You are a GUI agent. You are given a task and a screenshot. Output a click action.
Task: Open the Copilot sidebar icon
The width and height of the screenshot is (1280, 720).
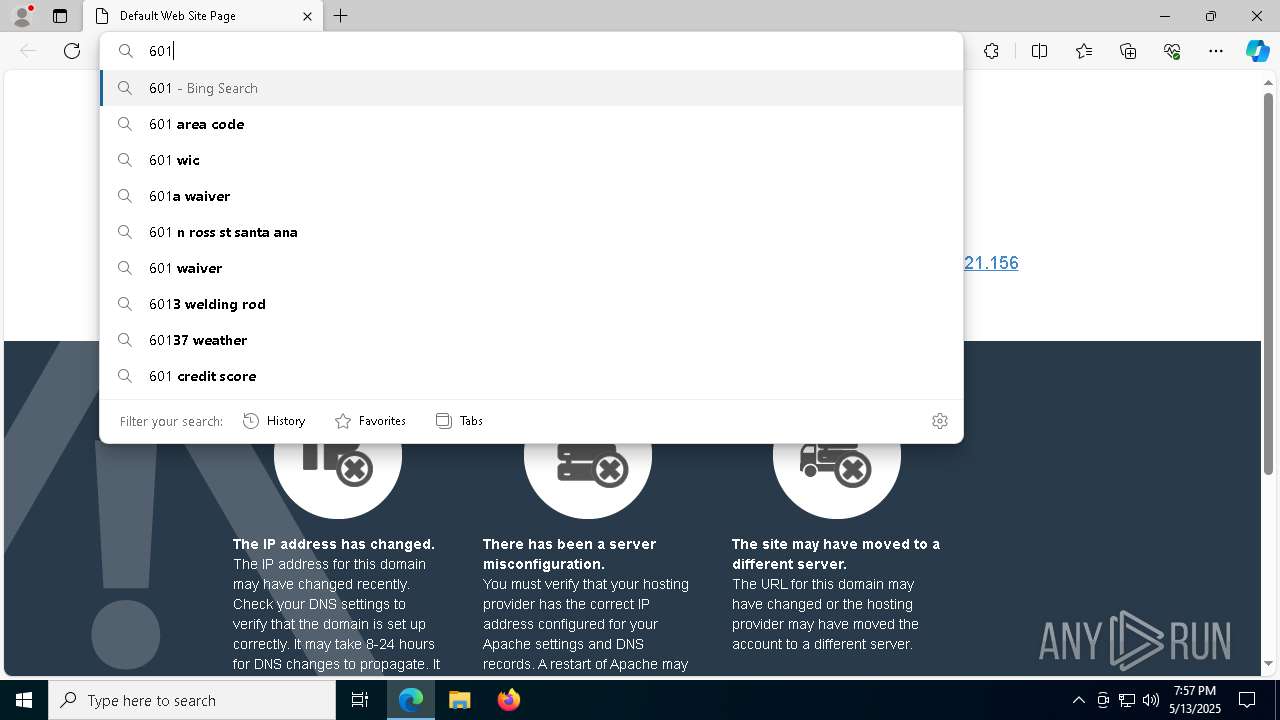click(1257, 51)
